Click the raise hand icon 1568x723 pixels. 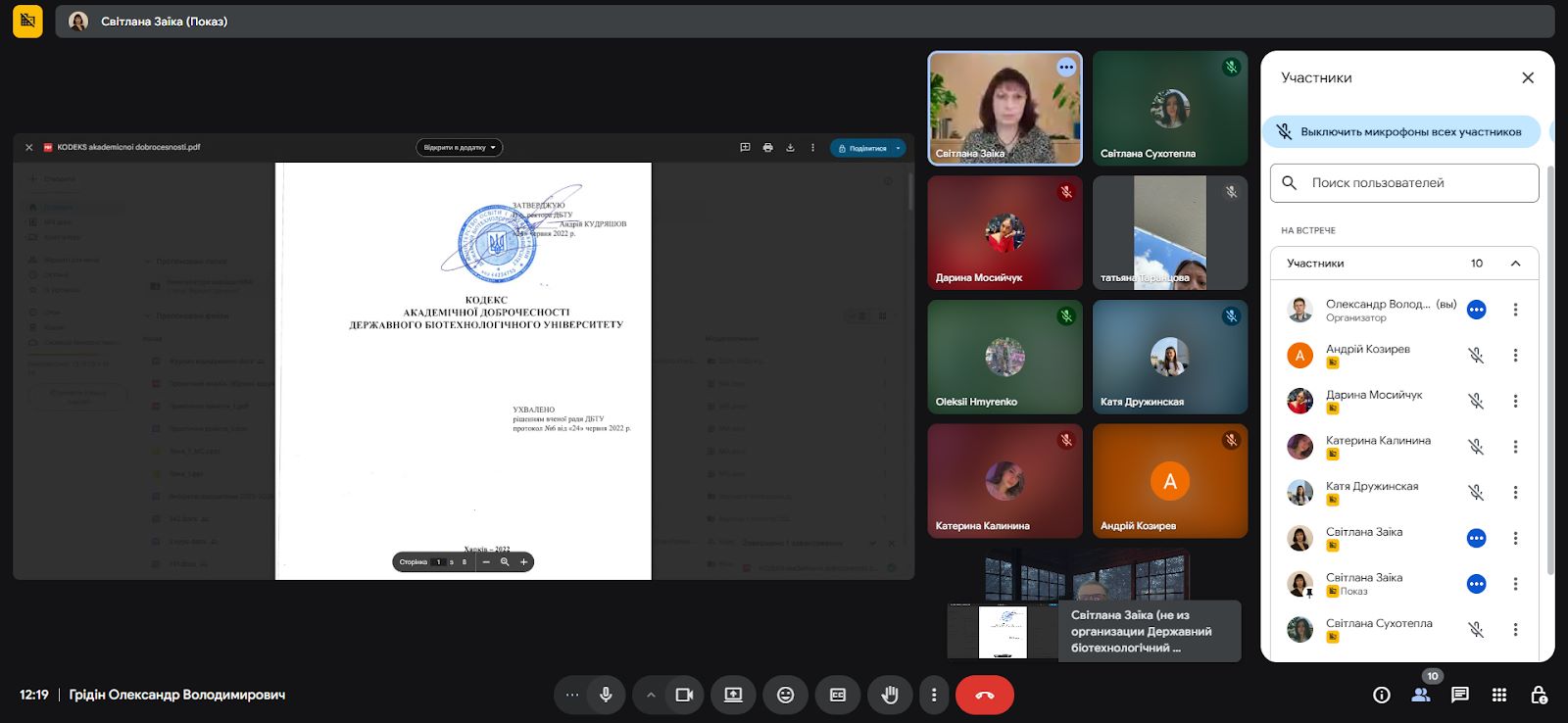(889, 695)
